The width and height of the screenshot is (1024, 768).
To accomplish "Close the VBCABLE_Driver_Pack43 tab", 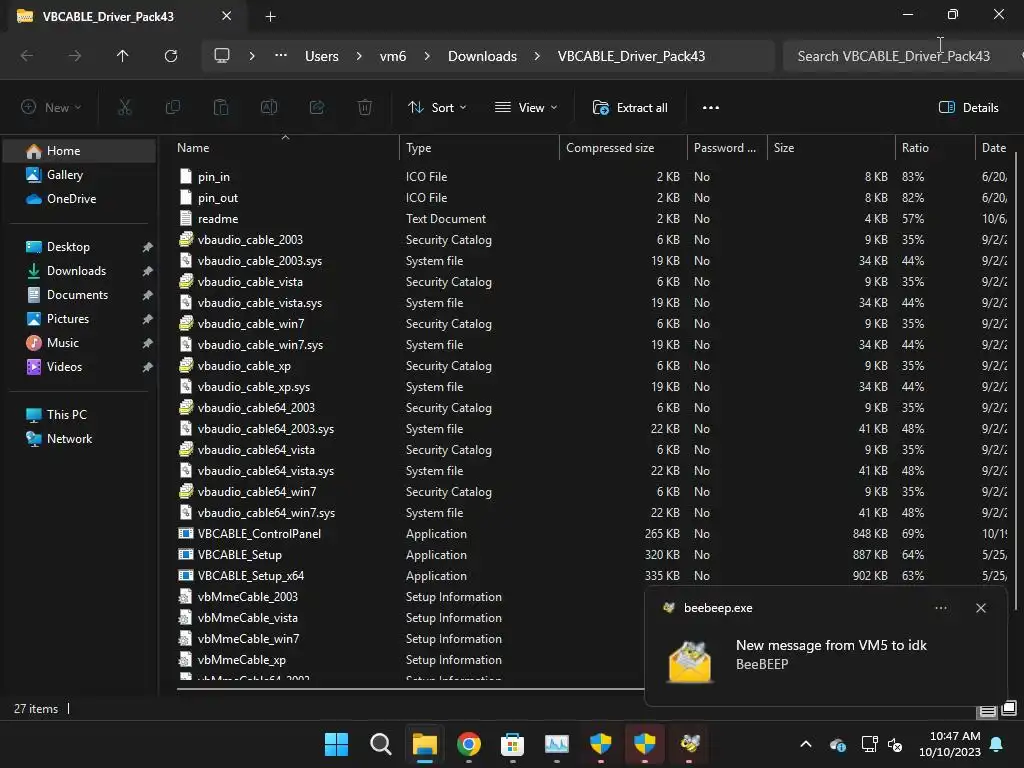I will 227,16.
